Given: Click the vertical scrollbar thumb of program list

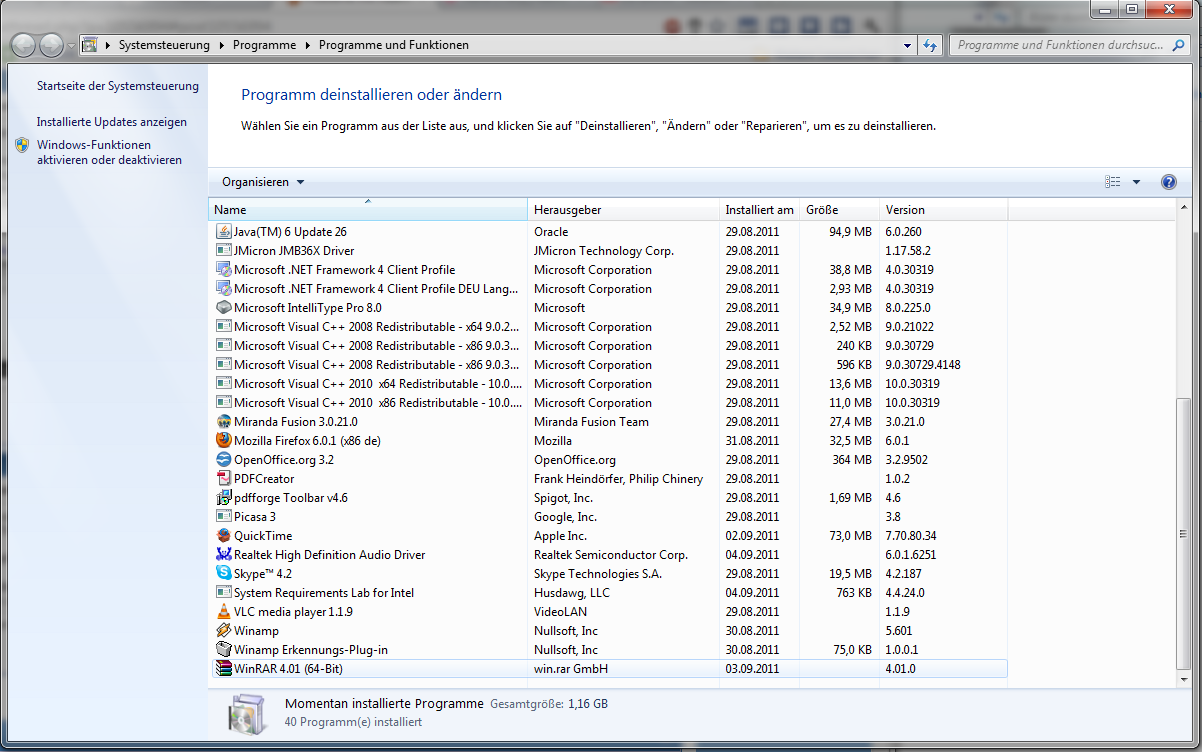Looking at the screenshot, I should 1185,532.
